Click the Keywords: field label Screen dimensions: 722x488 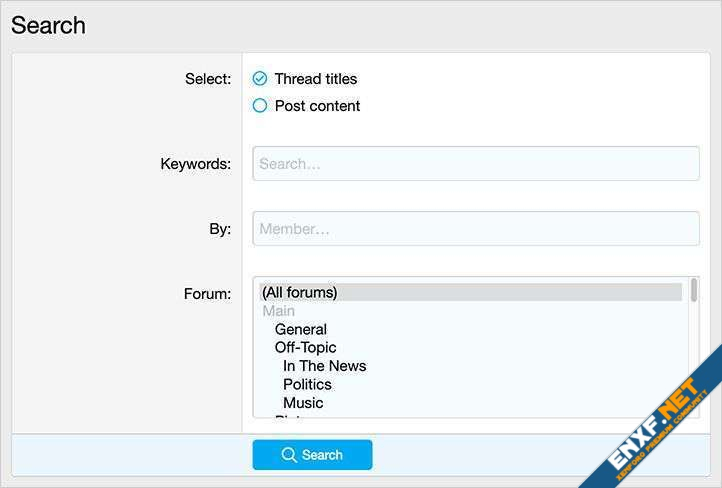click(x=195, y=164)
